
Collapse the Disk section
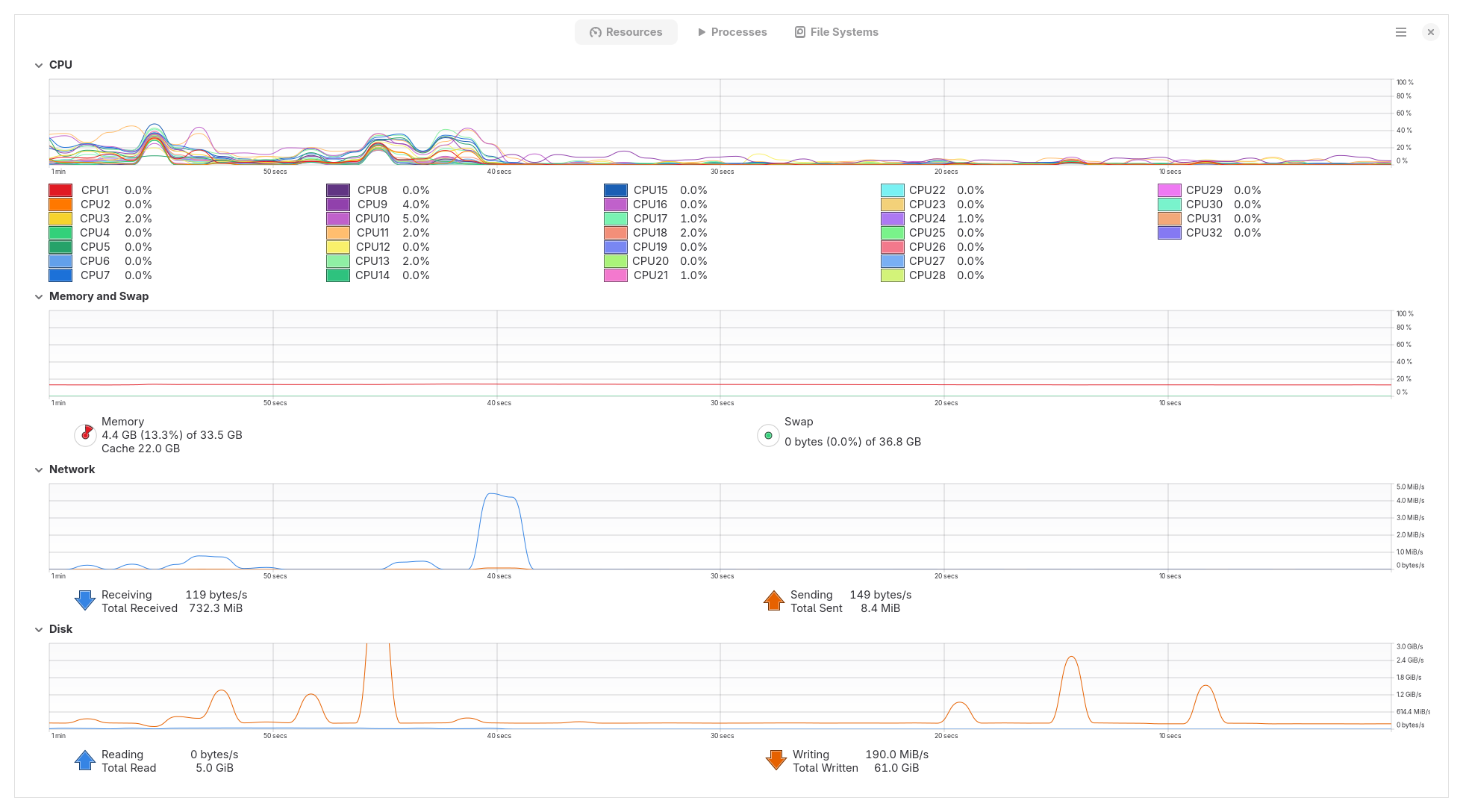point(39,629)
